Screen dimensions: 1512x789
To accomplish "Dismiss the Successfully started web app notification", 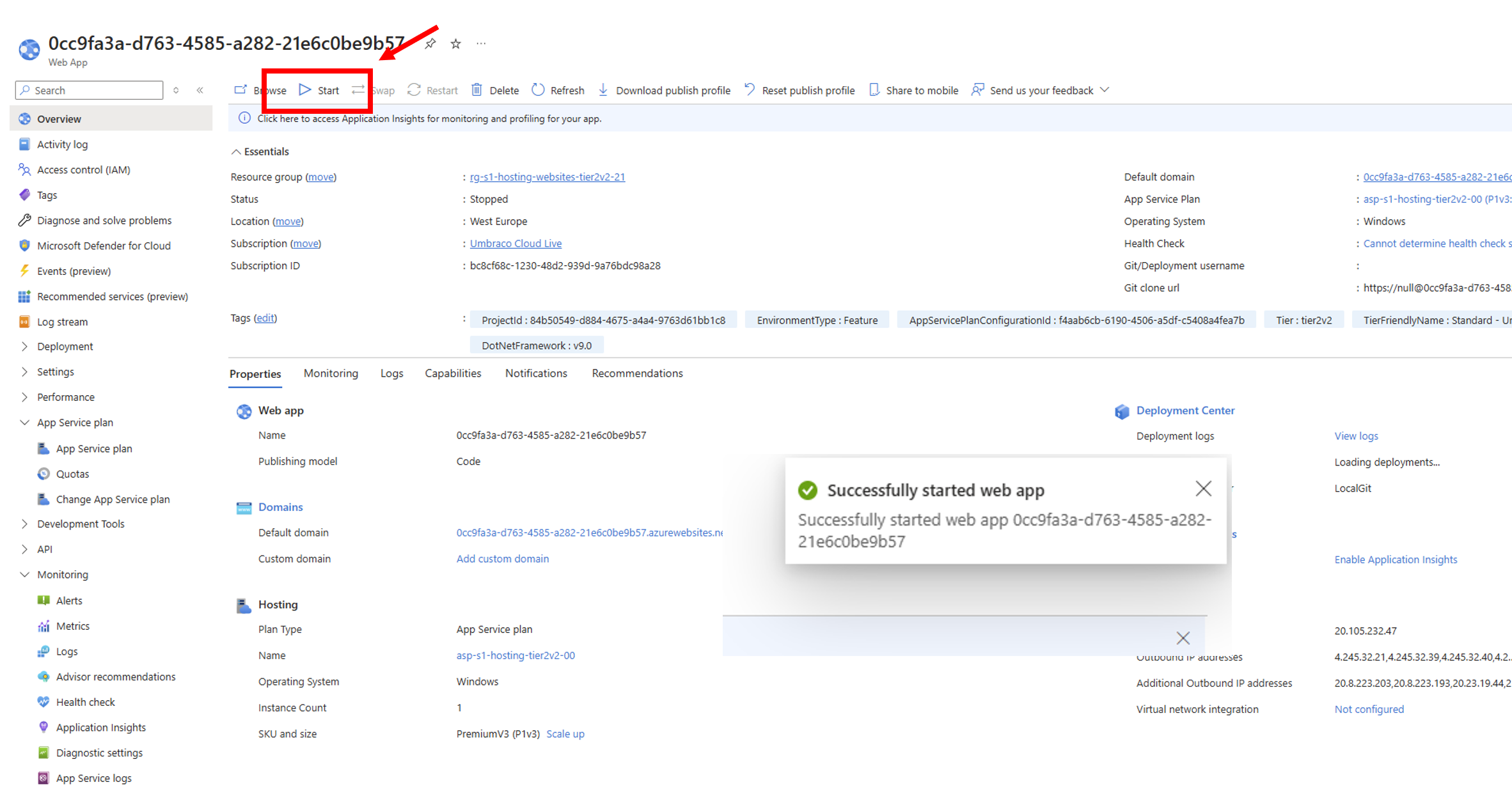I will pos(1203,489).
